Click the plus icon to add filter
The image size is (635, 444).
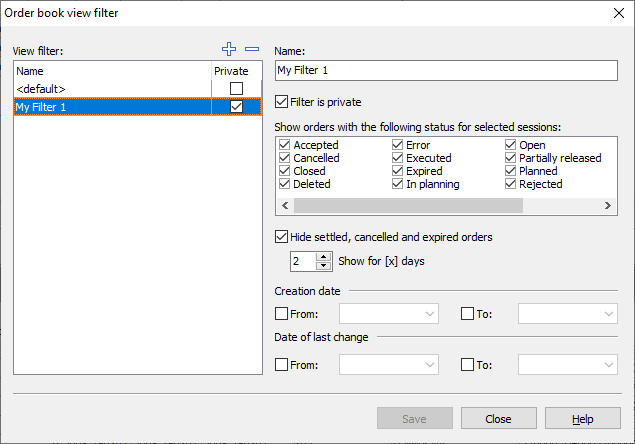point(231,49)
